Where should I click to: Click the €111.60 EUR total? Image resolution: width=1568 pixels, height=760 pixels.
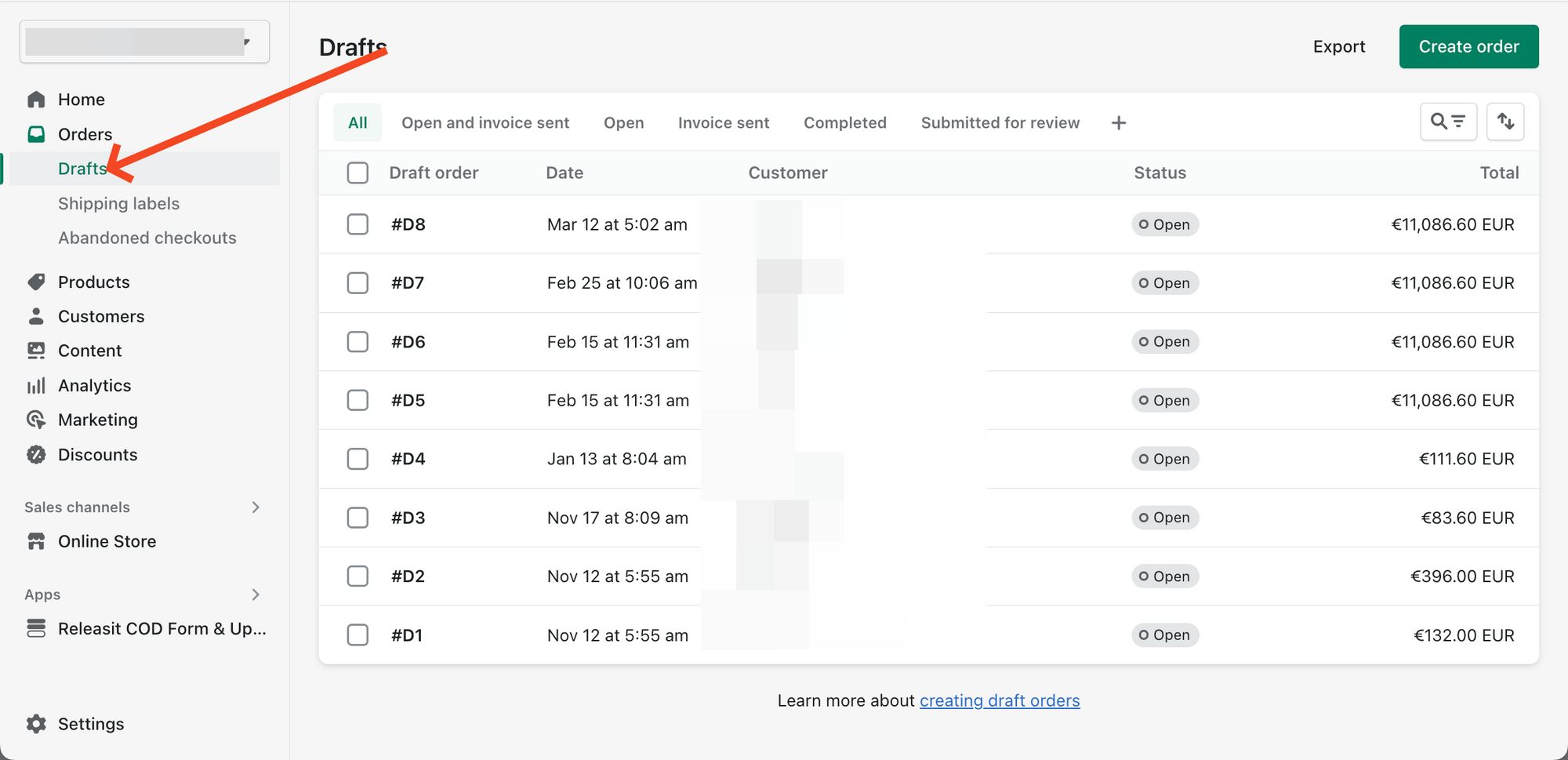(x=1466, y=459)
